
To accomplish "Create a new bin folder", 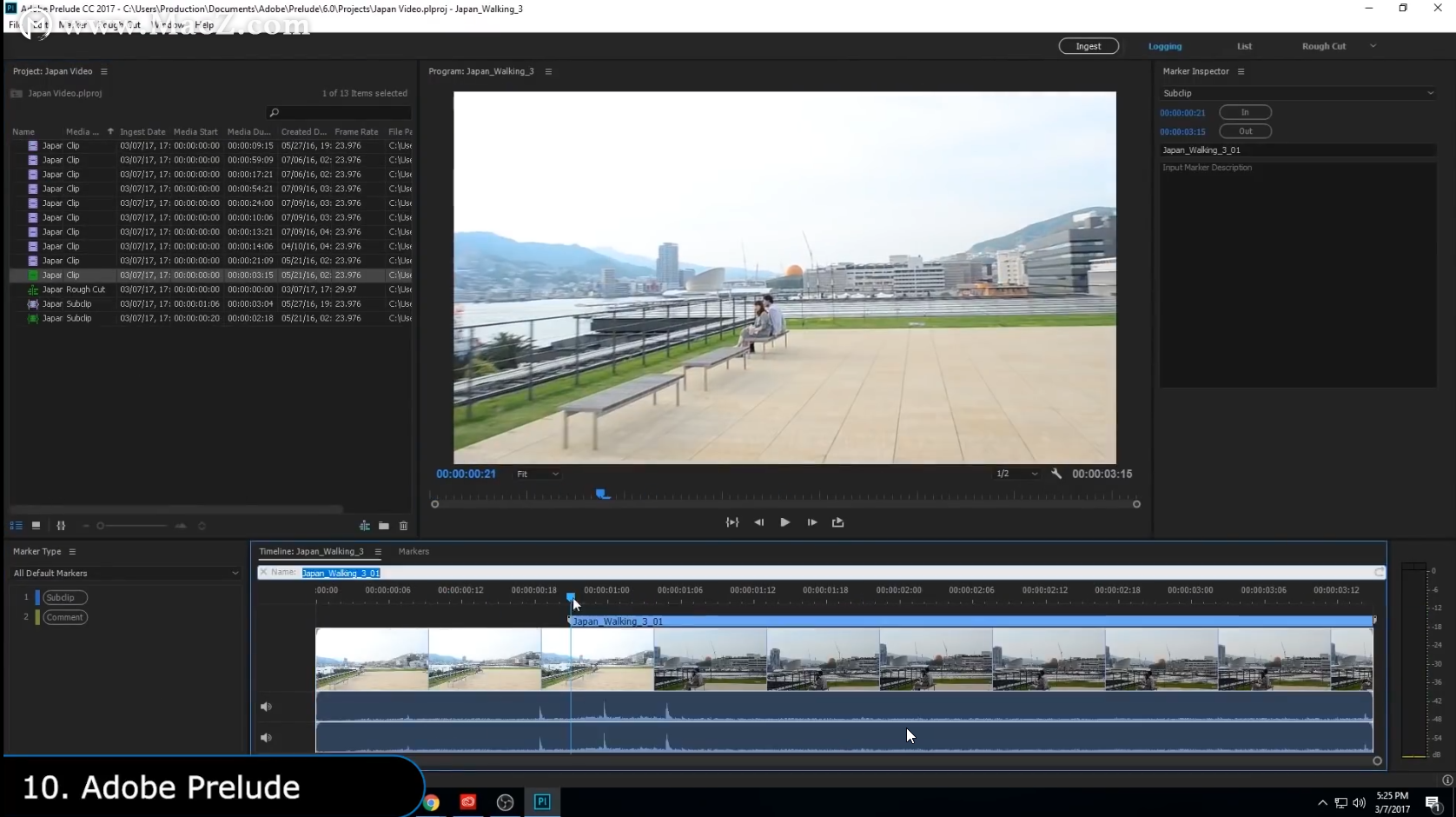I will [x=383, y=526].
